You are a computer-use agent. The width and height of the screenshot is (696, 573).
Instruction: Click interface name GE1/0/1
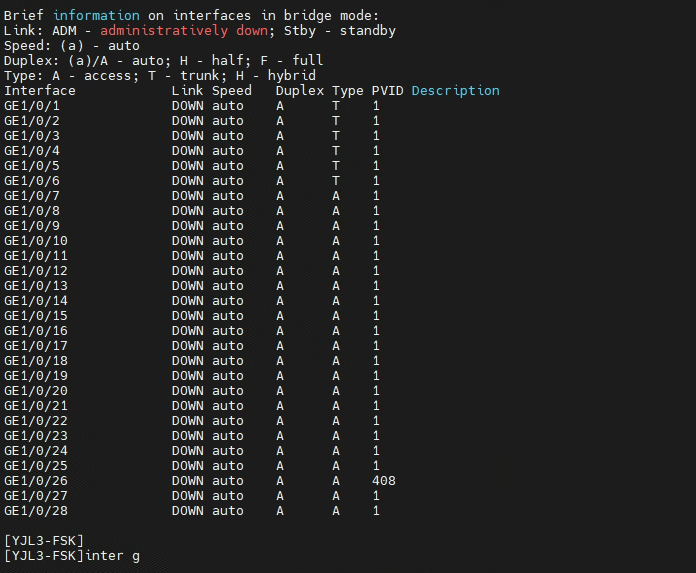click(32, 105)
